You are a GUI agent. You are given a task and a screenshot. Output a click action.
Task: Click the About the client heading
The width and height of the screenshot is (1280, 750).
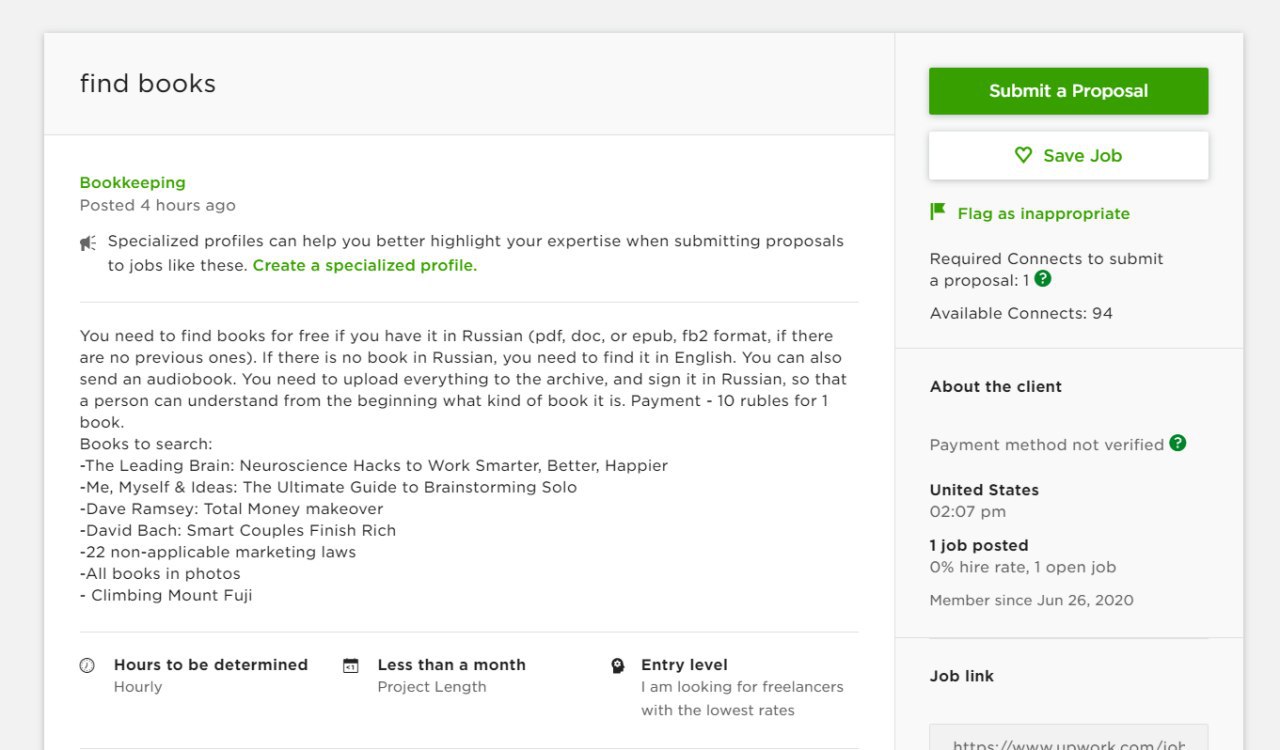996,387
